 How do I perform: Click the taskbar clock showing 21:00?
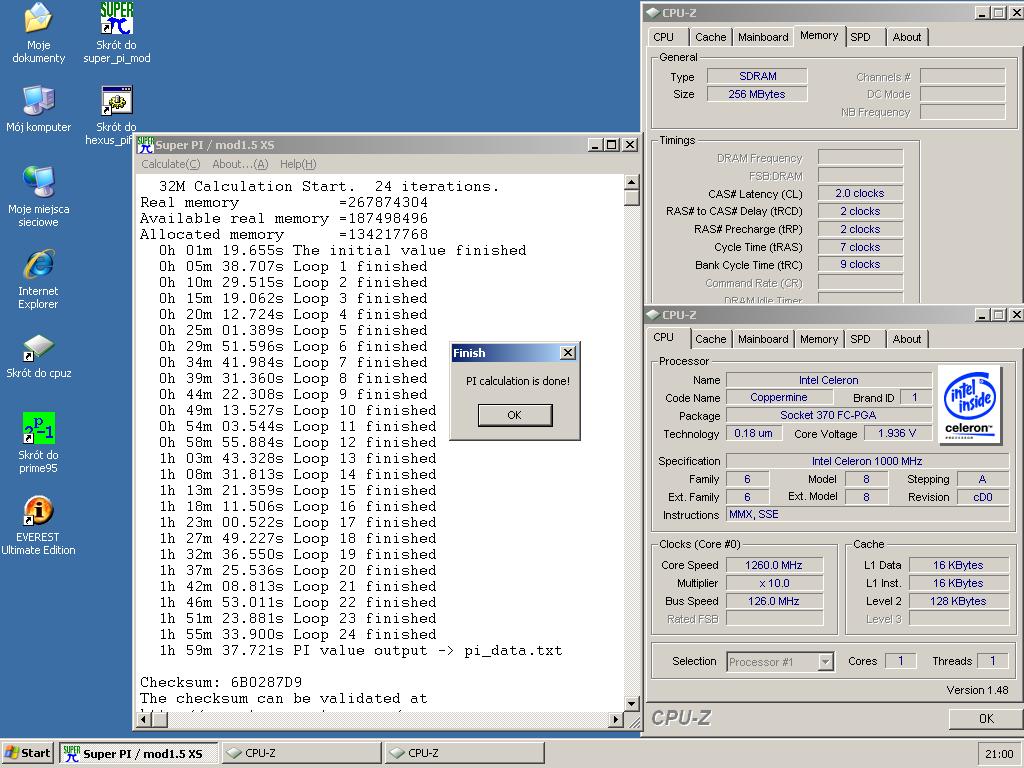coord(999,754)
